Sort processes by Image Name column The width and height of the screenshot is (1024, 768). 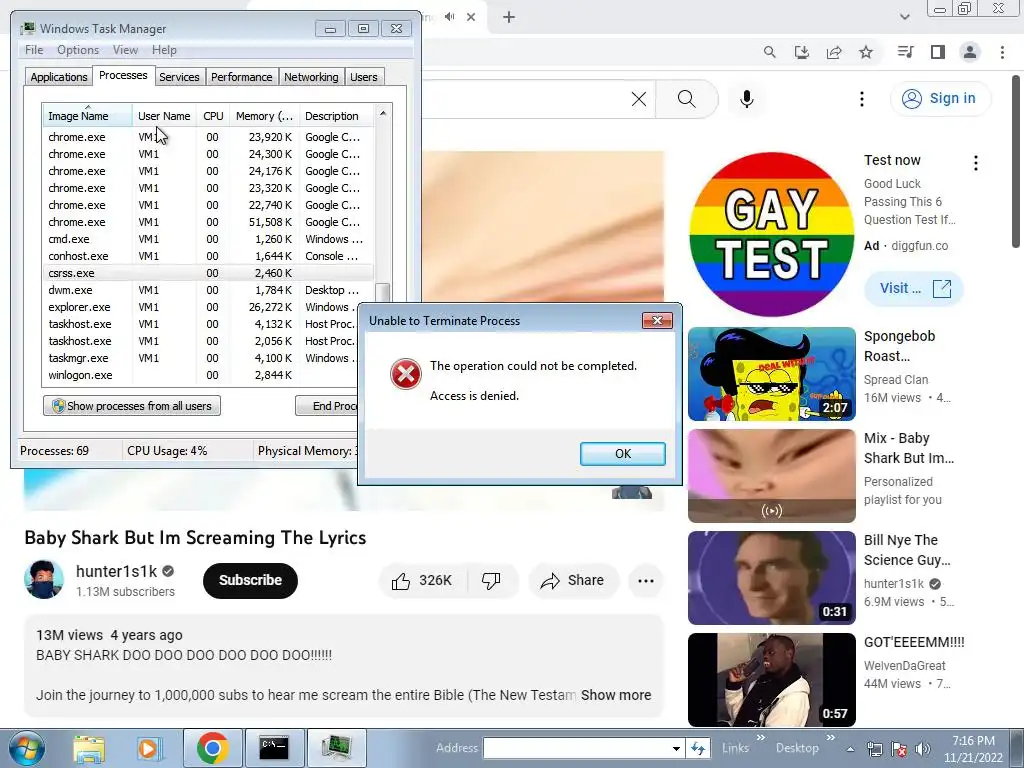point(88,116)
